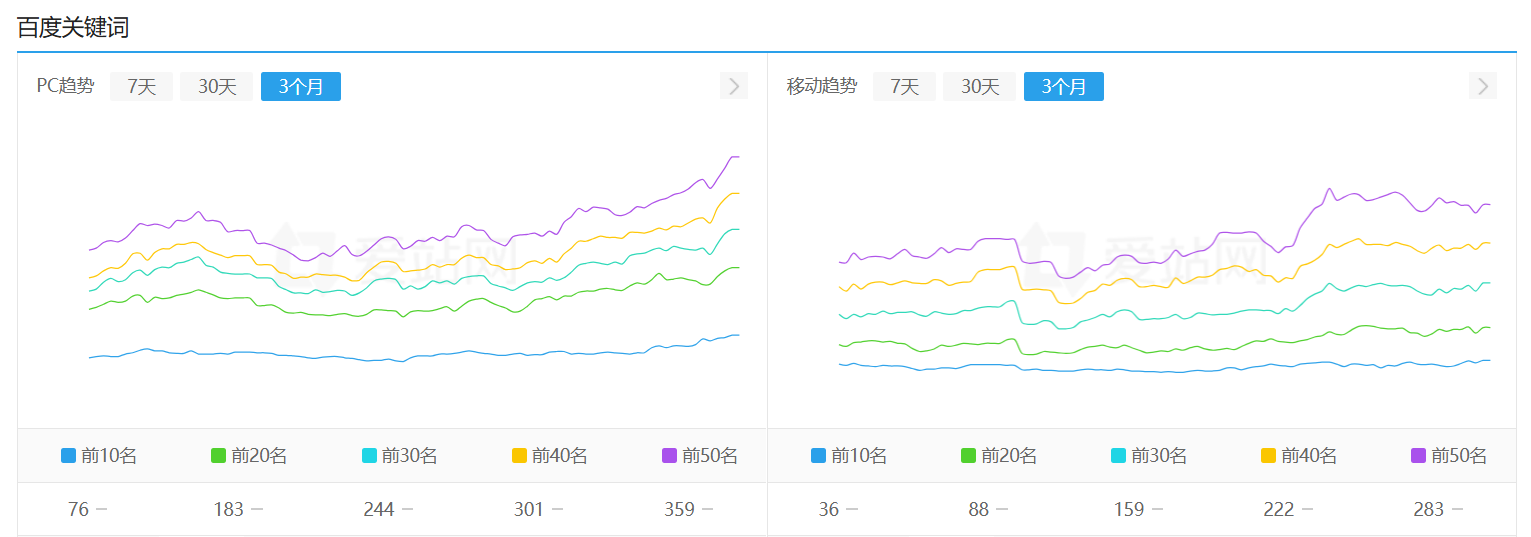This screenshot has height=537, width=1531.
Task: Hide 前30名 series in PC chart
Action: click(399, 456)
